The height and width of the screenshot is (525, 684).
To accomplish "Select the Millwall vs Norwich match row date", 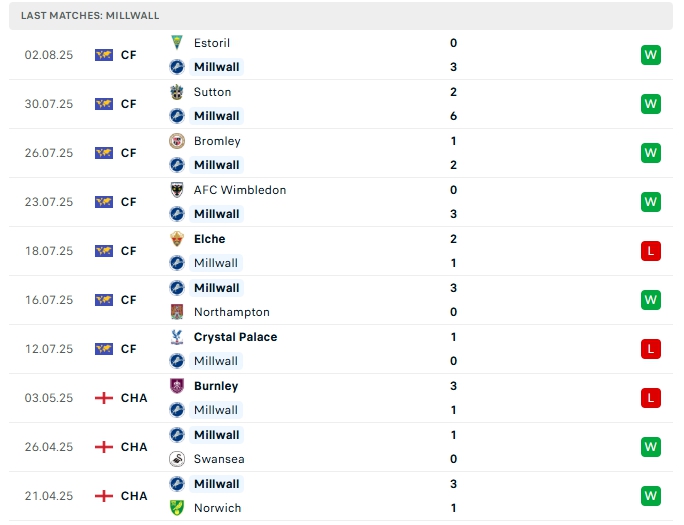I will 49,496.
